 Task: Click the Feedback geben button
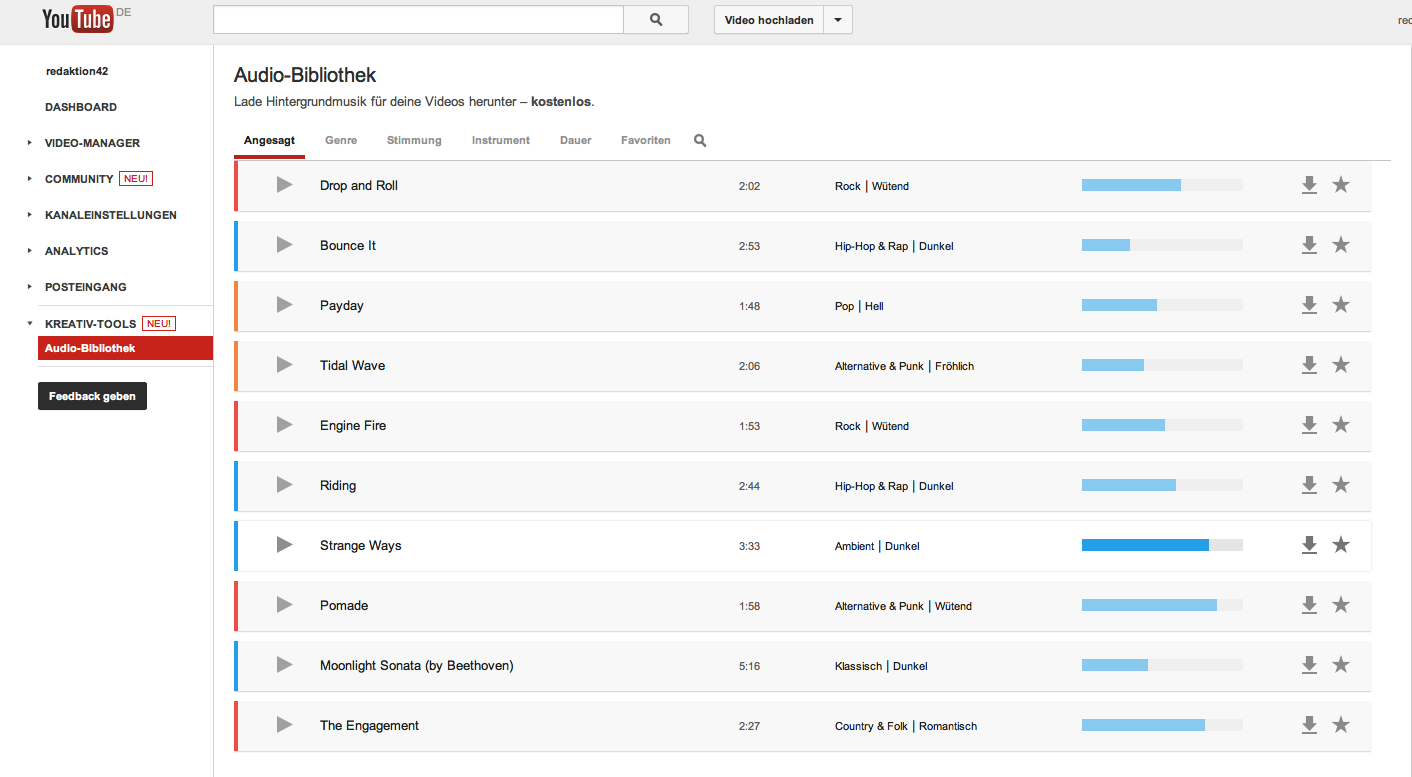click(92, 396)
